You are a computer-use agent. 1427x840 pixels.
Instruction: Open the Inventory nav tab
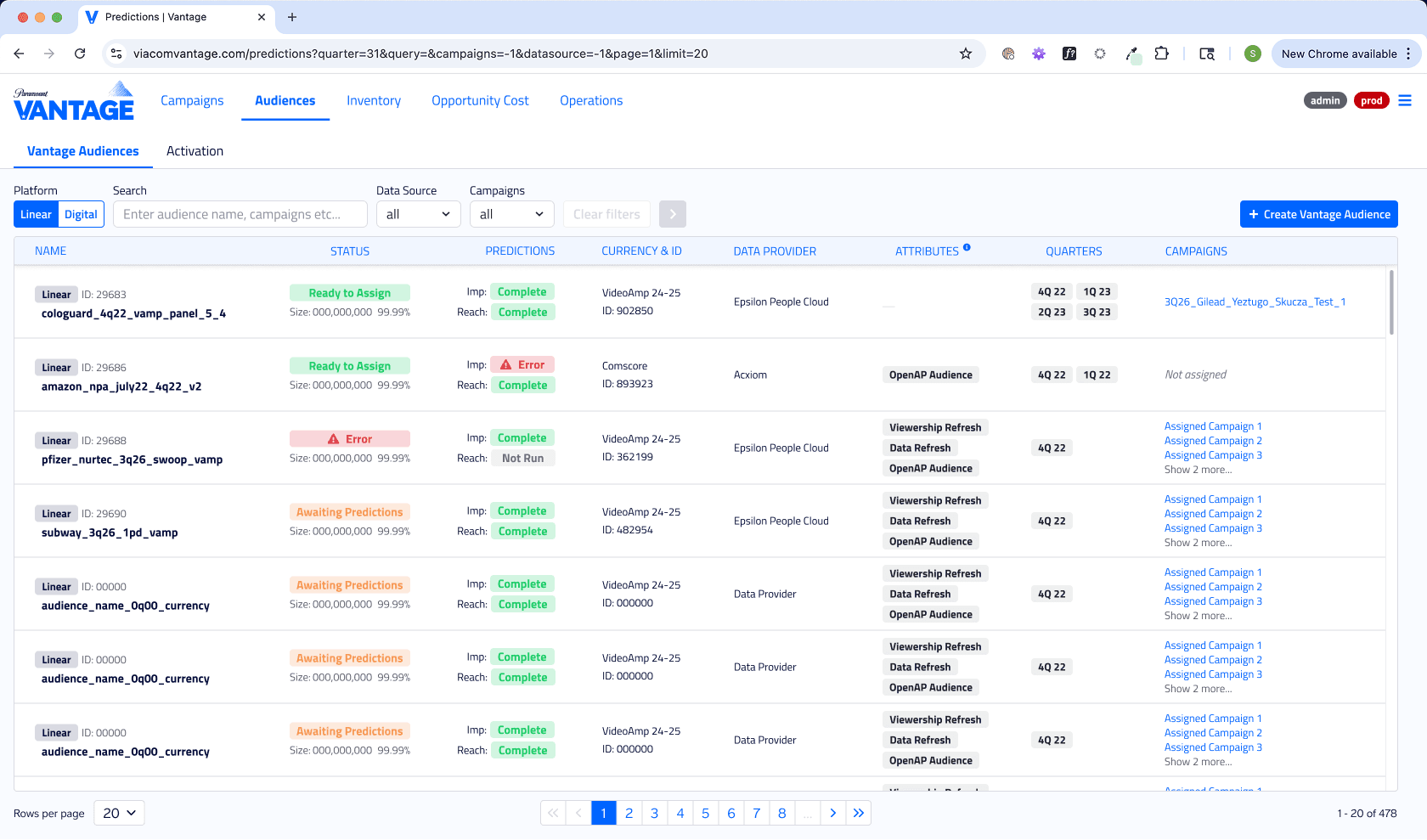click(x=374, y=100)
